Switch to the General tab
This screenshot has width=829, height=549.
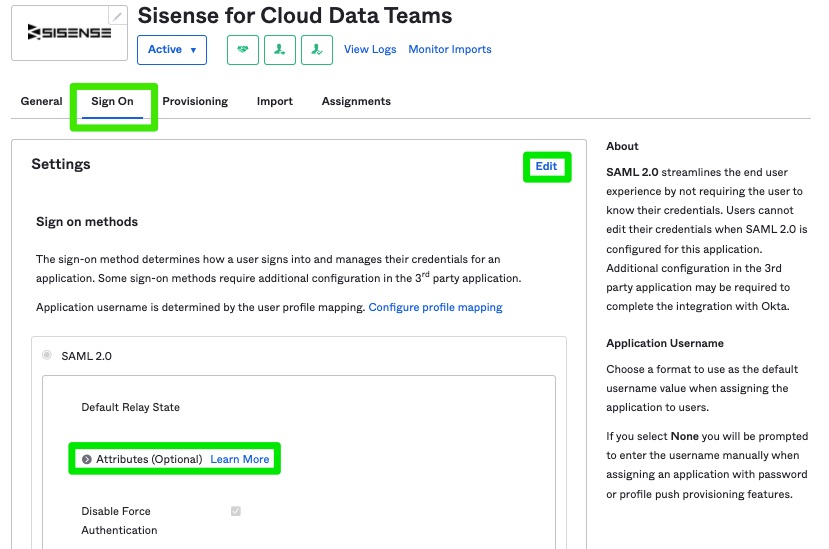pos(41,101)
